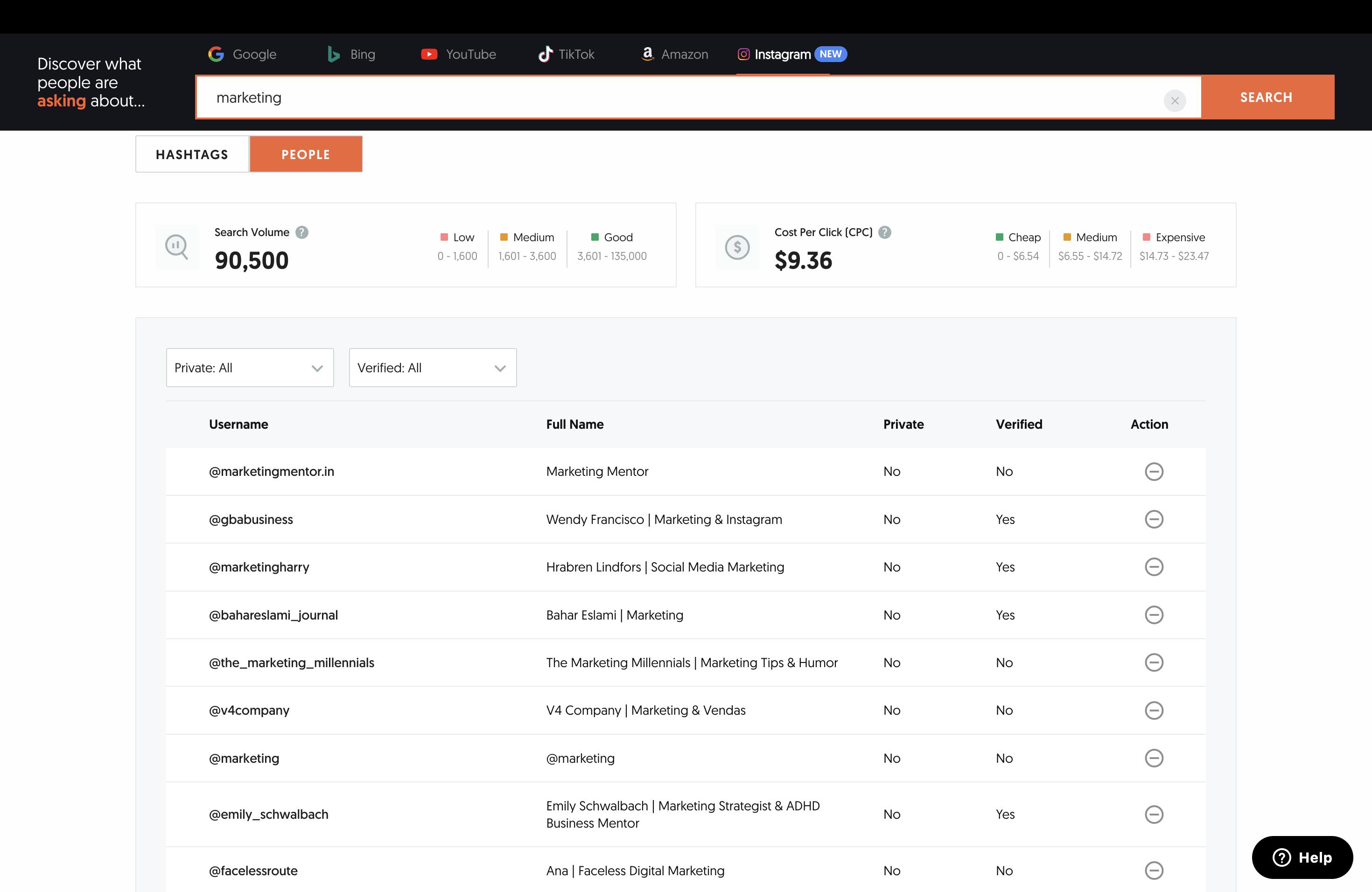Click minus action icon for @v4company

click(x=1154, y=711)
